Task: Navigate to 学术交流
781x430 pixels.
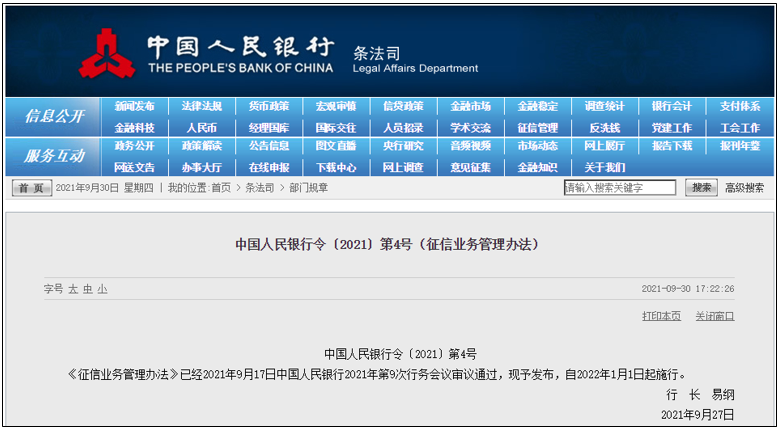Action: click(471, 128)
